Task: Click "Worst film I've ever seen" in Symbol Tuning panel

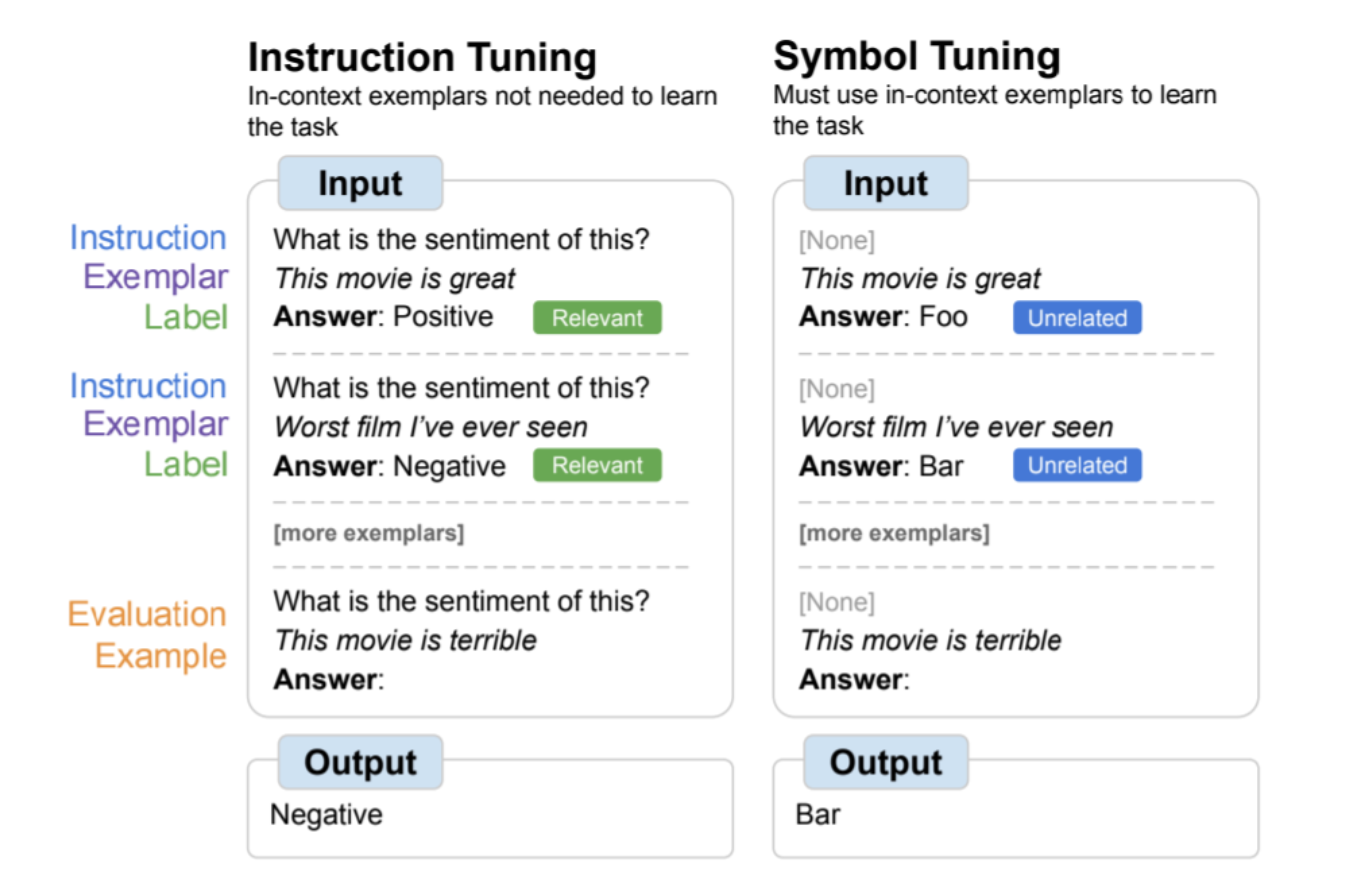Action: click(955, 427)
